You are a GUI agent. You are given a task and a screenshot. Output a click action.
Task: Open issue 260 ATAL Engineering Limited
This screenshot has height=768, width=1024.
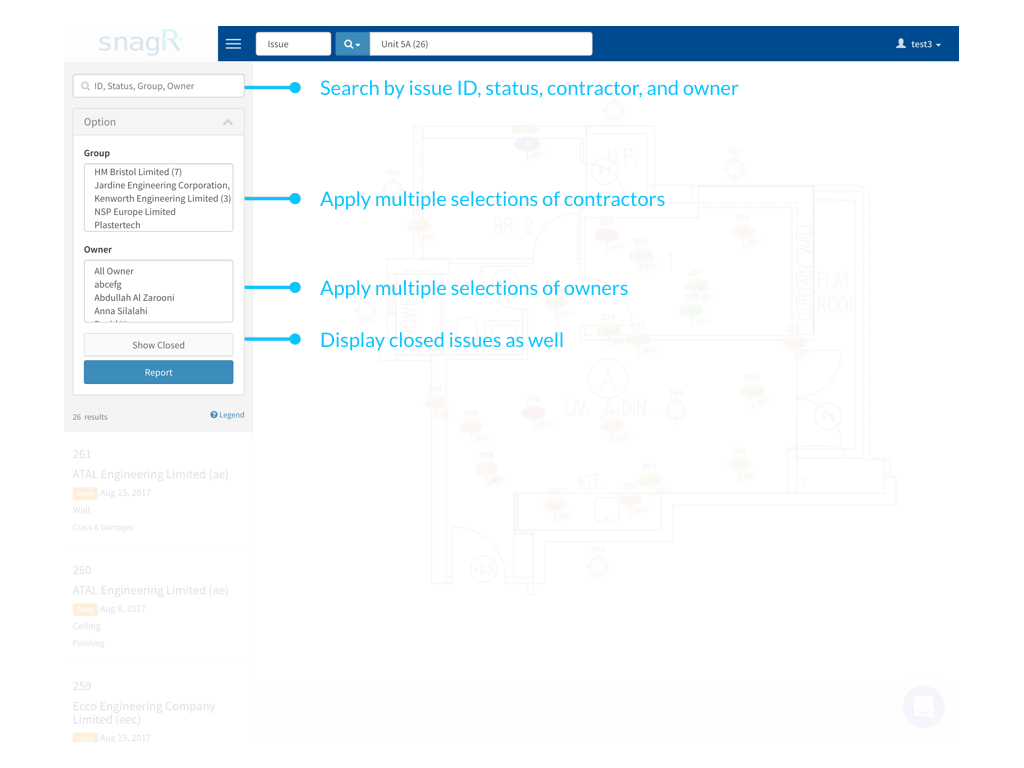[x=158, y=605]
